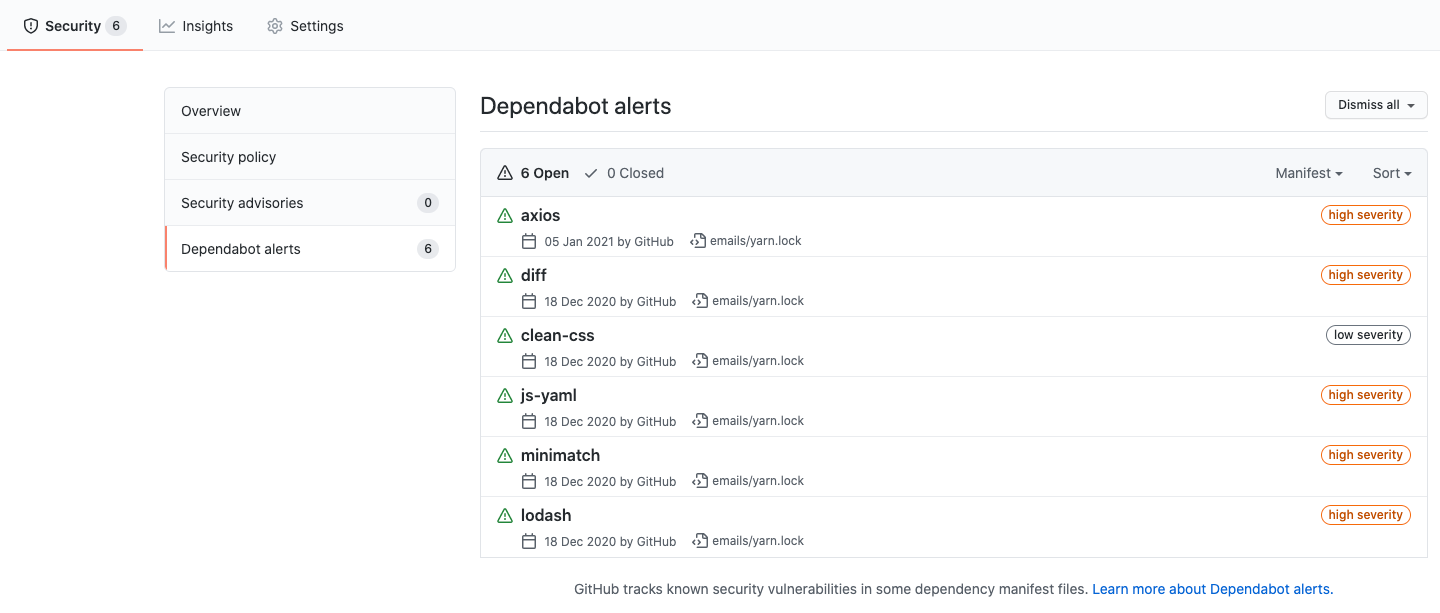Open the Dismiss all dropdown

point(1376,105)
